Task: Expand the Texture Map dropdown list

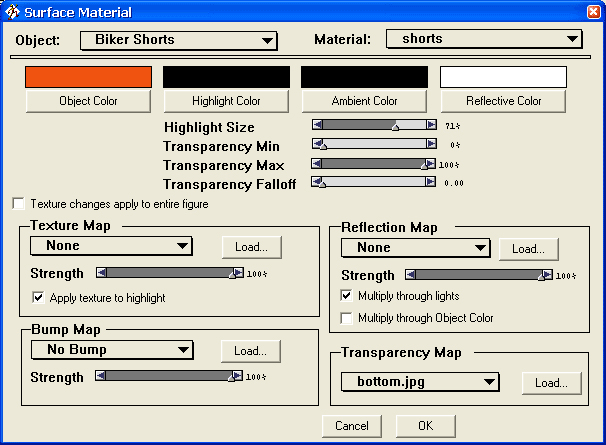Action: (x=111, y=246)
